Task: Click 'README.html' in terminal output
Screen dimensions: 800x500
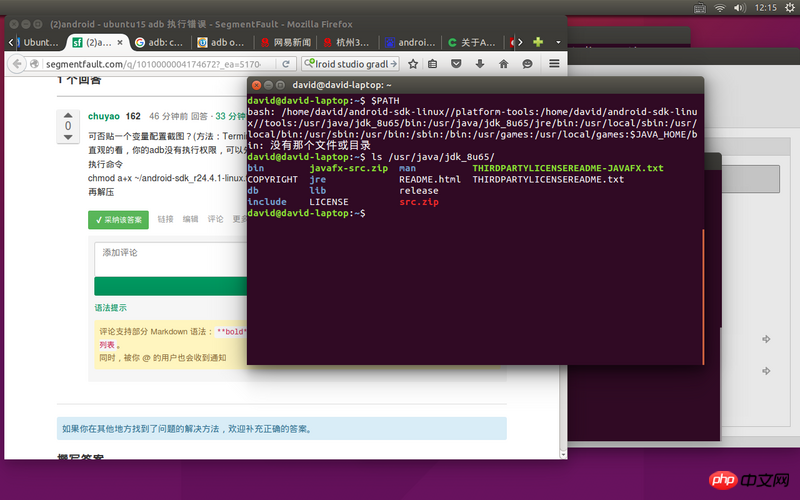Action: [430, 180]
